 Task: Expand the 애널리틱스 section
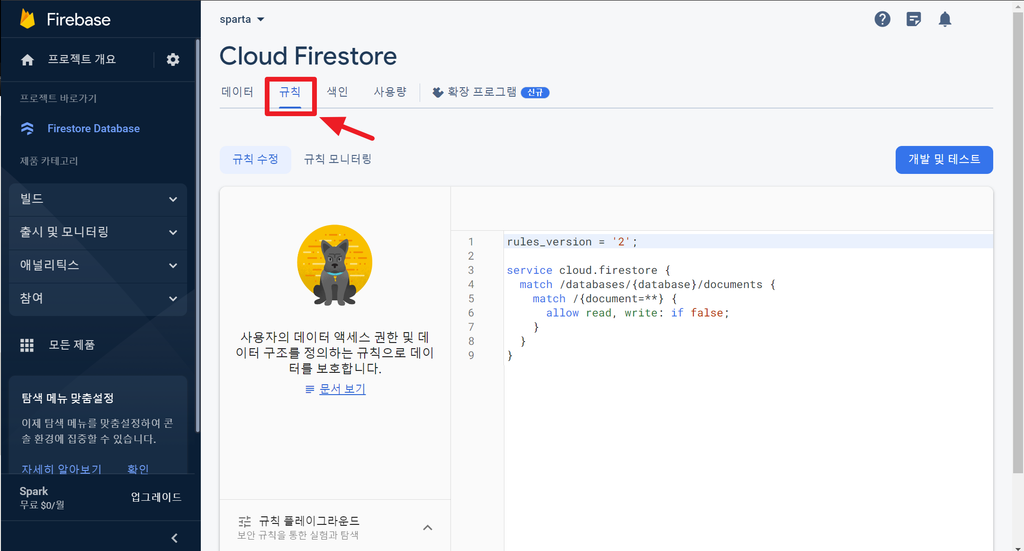(x=98, y=266)
